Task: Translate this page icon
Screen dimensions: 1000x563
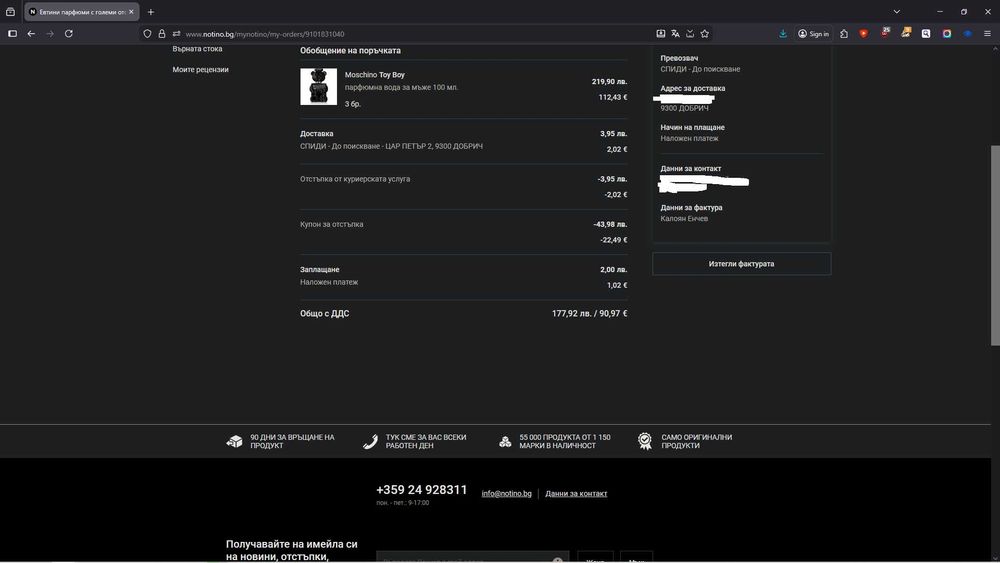Action: coord(675,34)
